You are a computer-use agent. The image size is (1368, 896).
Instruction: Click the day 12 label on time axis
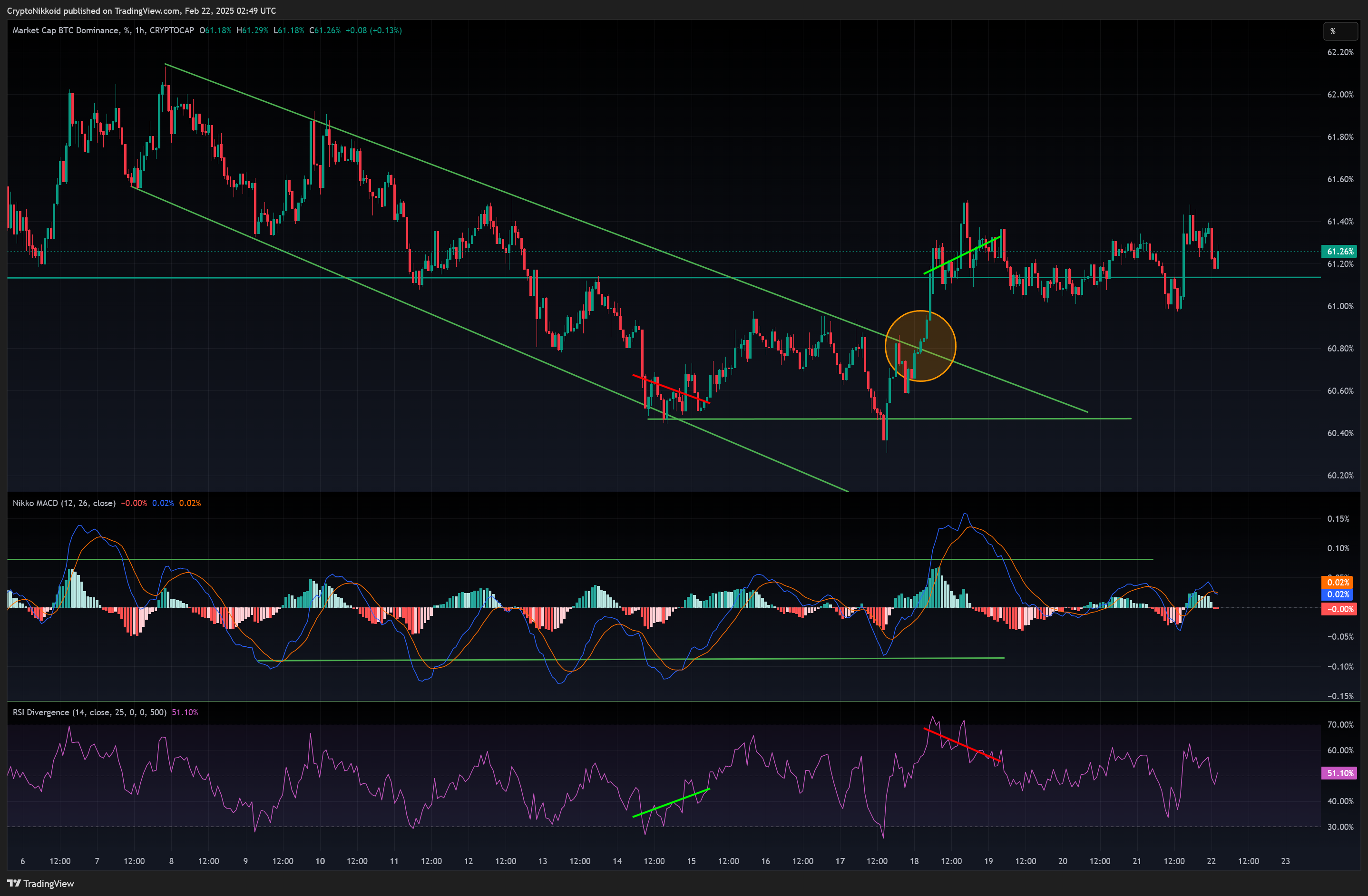(469, 861)
